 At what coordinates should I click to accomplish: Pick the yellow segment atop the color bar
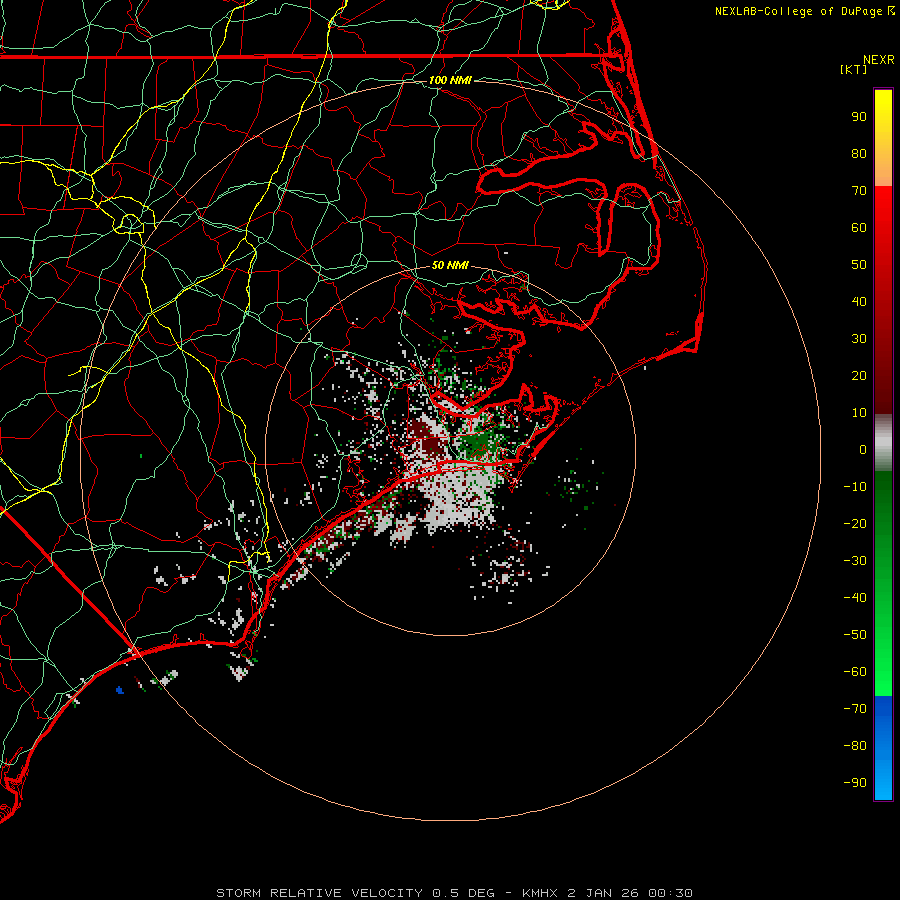coord(883,109)
